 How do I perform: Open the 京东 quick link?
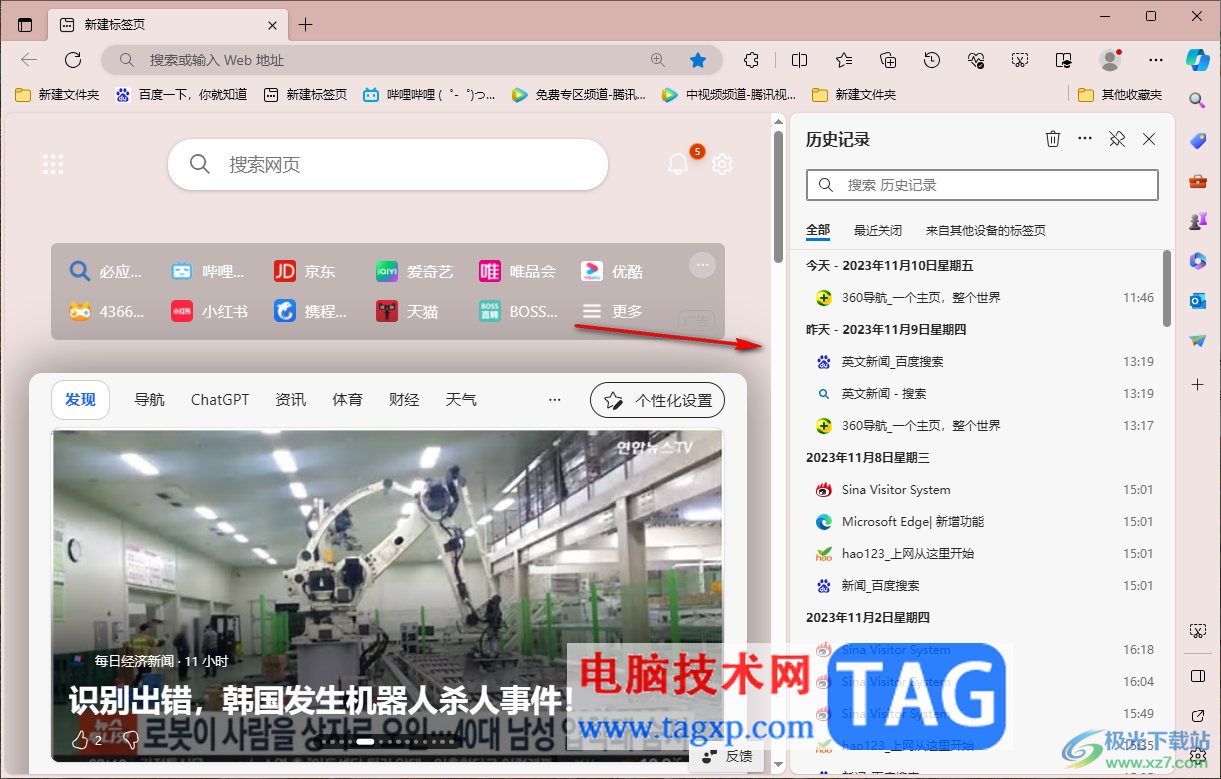(x=306, y=270)
